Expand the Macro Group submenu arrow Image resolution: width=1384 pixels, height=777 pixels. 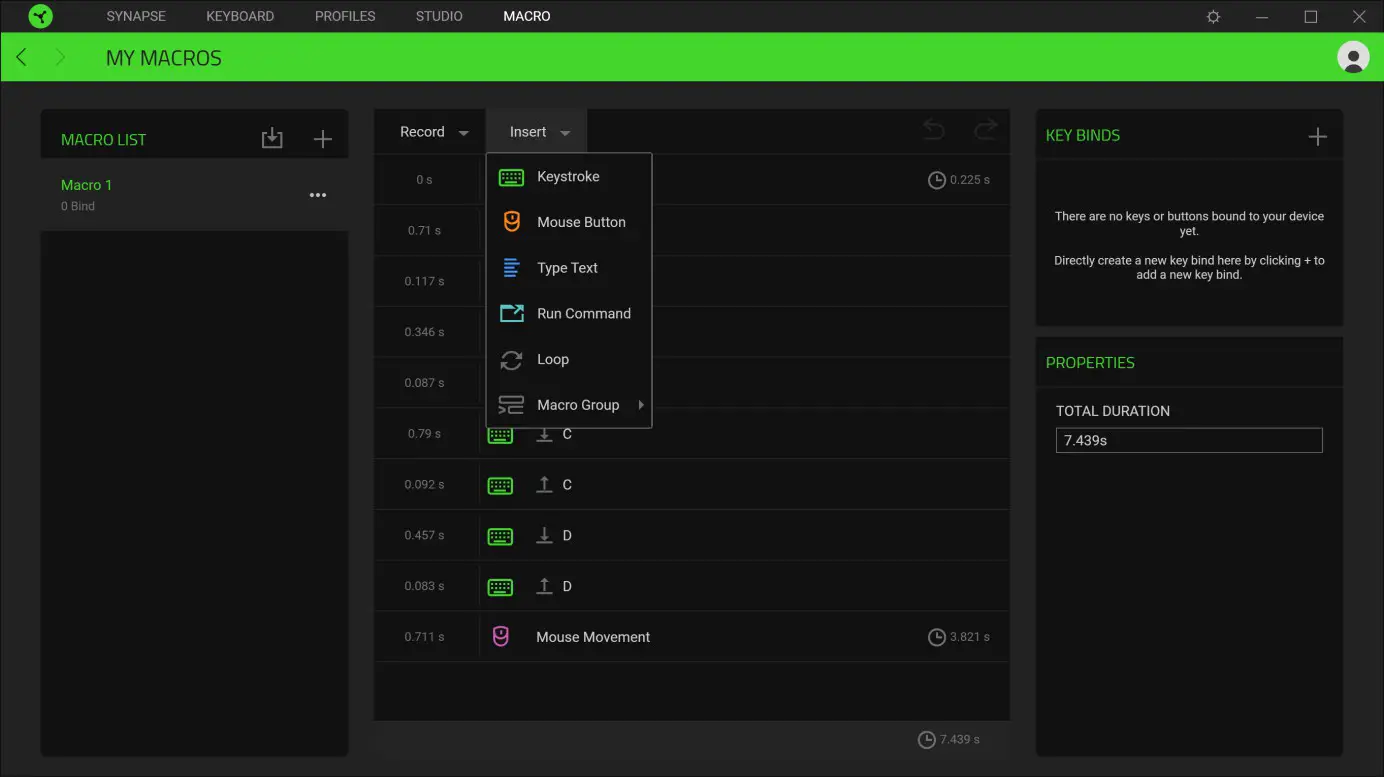[x=641, y=405]
